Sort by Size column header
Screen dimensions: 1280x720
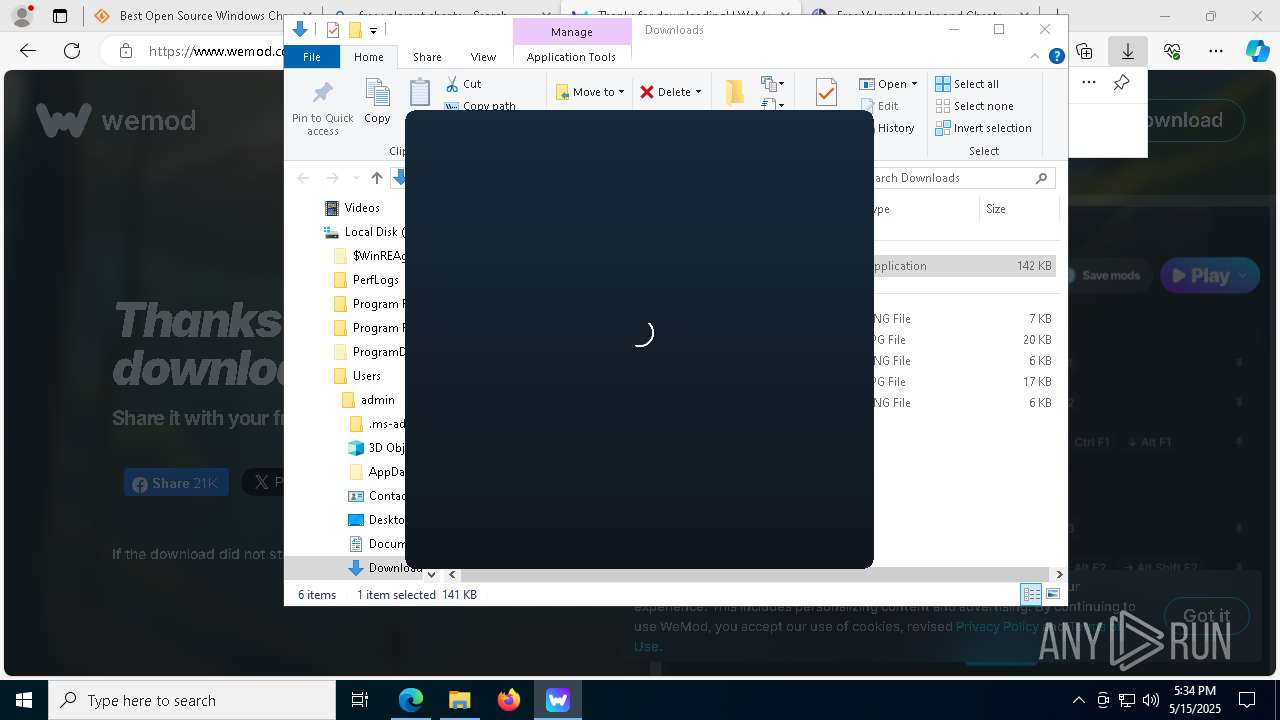[1018, 209]
